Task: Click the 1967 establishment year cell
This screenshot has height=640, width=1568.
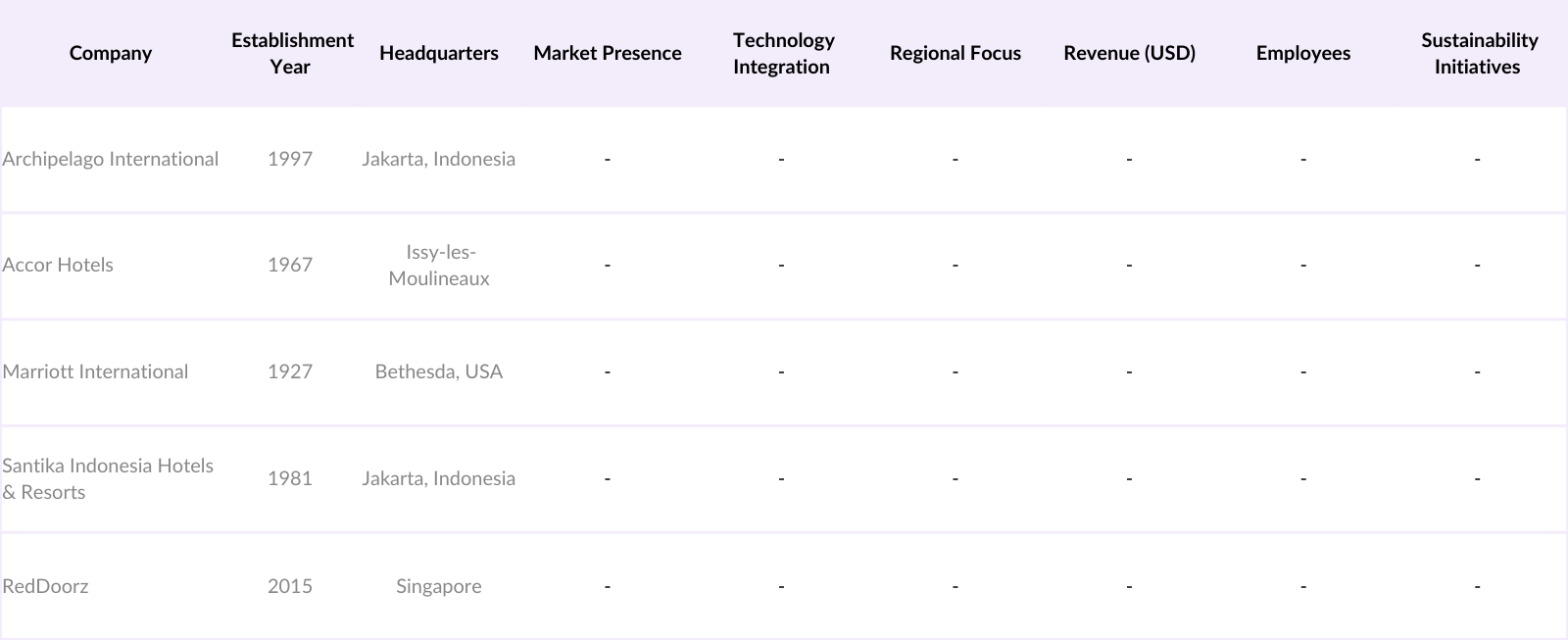Action: 290,265
